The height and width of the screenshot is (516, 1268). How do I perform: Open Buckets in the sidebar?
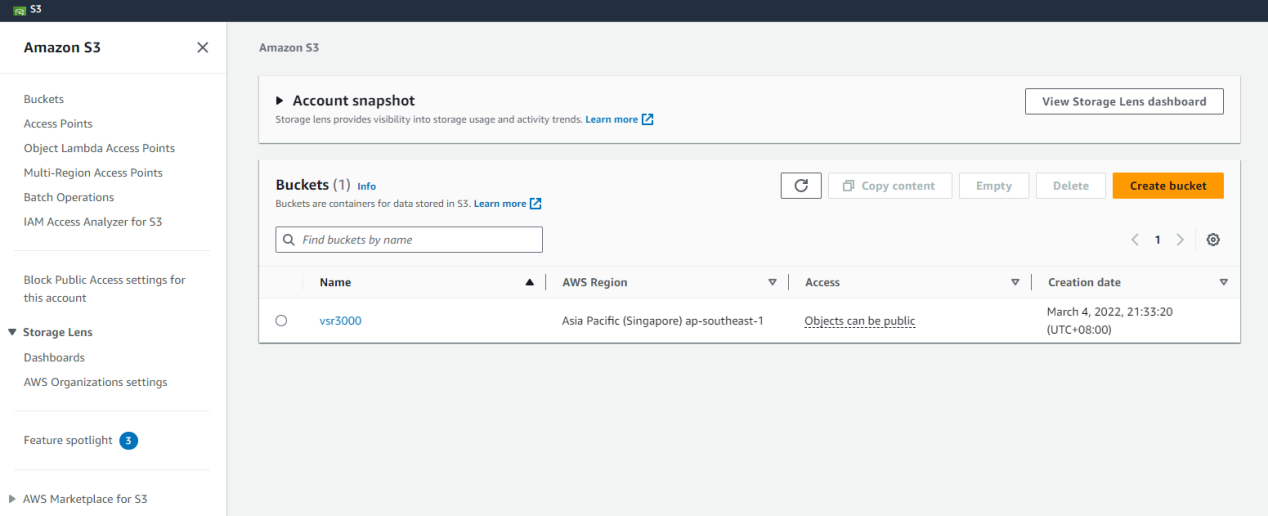pyautogui.click(x=44, y=99)
